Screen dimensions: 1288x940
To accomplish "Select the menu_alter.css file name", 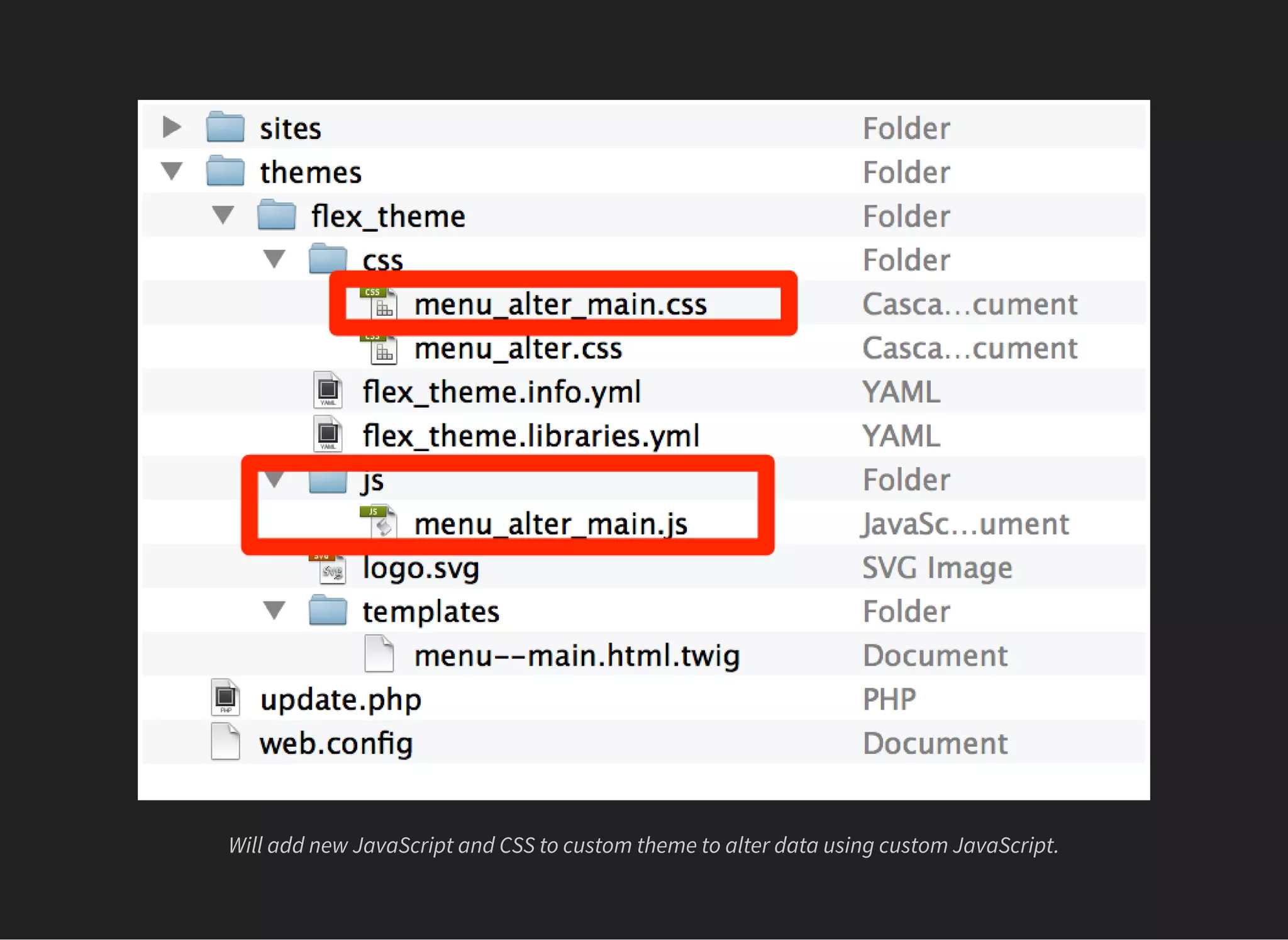I will [x=518, y=349].
